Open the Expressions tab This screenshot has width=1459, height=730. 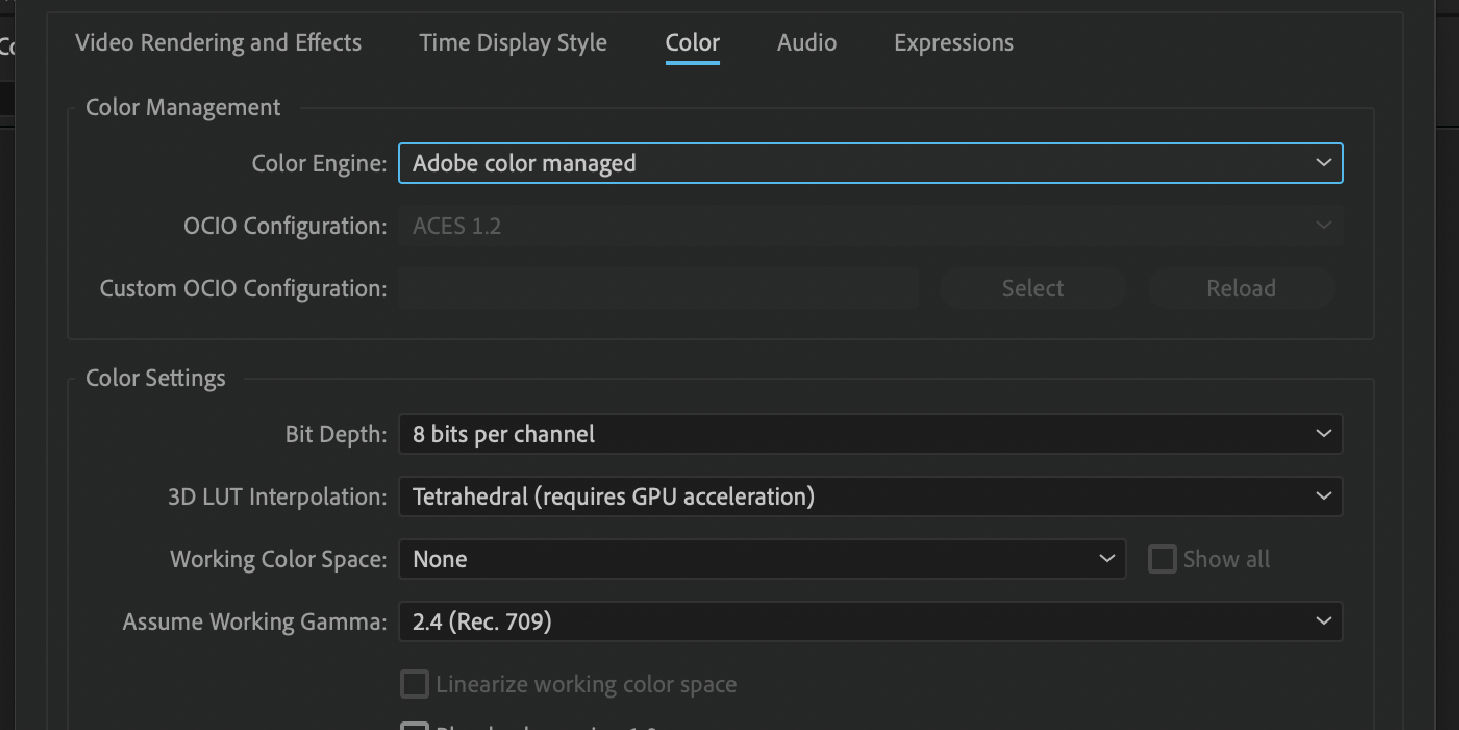click(953, 43)
